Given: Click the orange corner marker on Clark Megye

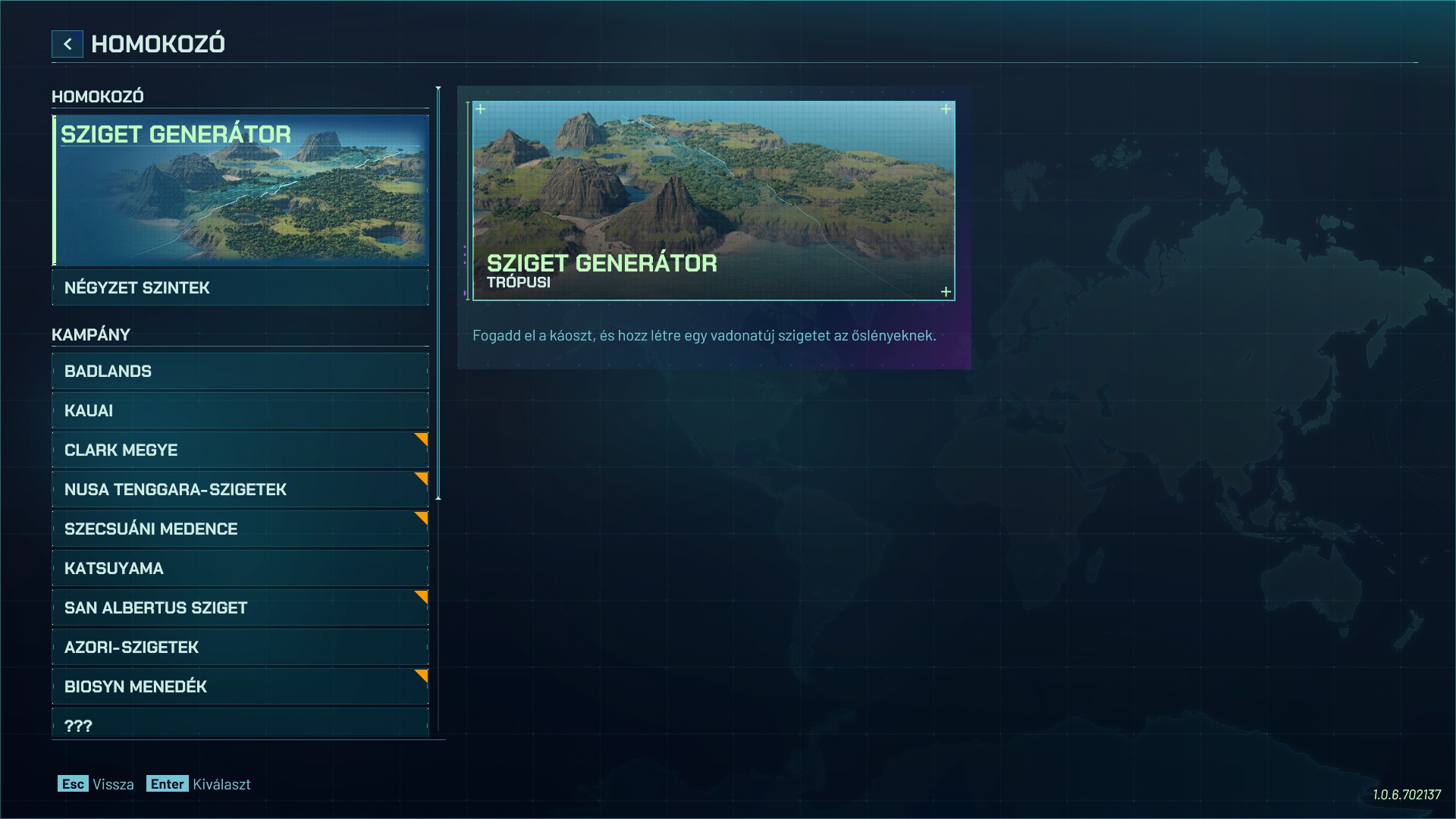Looking at the screenshot, I should point(422,438).
